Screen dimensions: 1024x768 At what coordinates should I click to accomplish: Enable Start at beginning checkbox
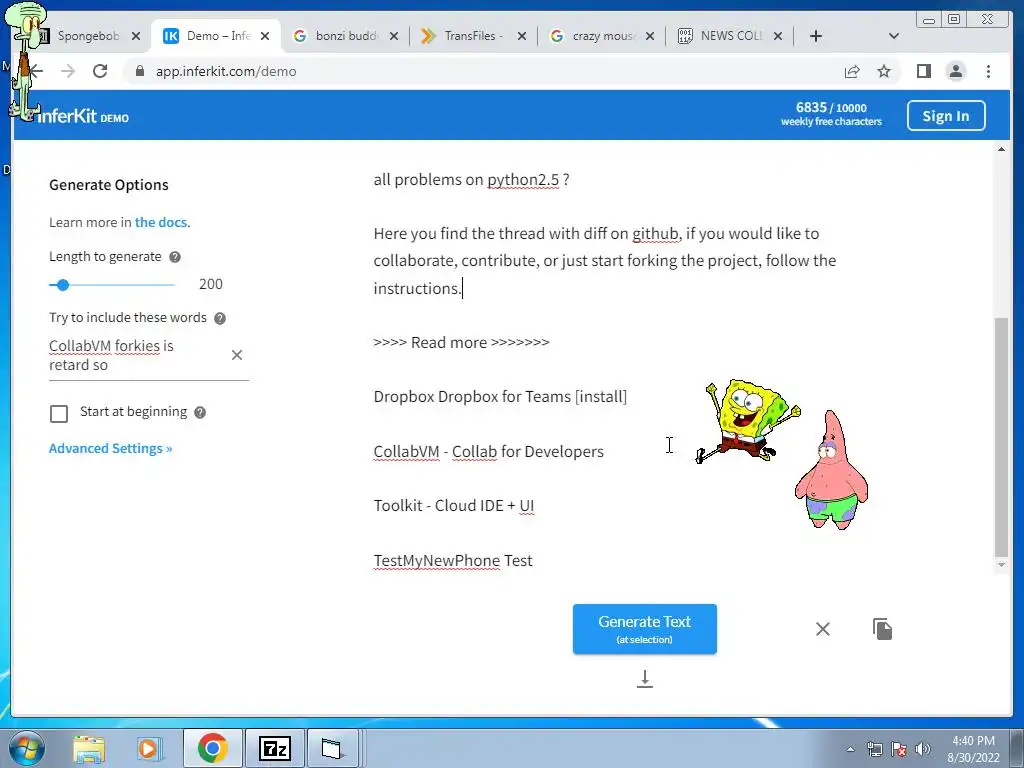[59, 413]
